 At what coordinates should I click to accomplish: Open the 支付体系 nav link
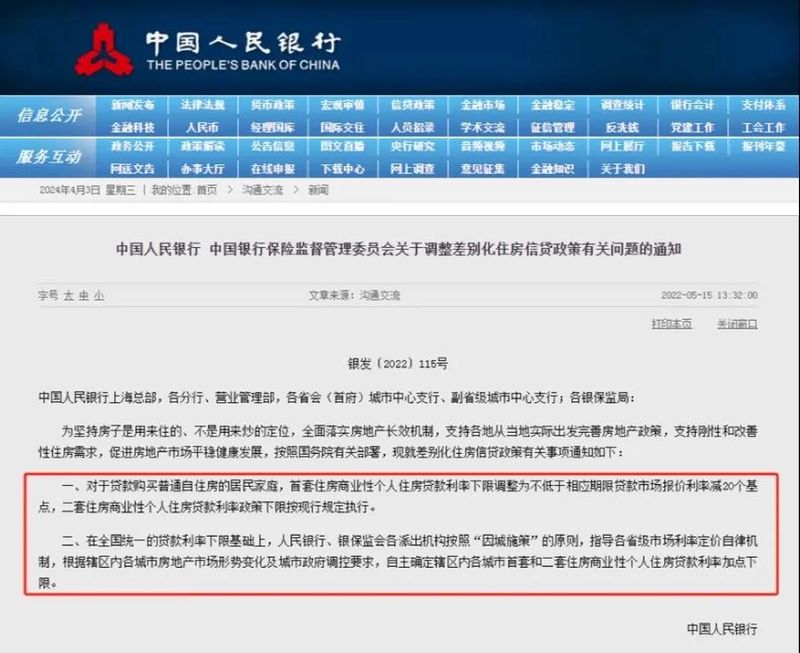(763, 105)
